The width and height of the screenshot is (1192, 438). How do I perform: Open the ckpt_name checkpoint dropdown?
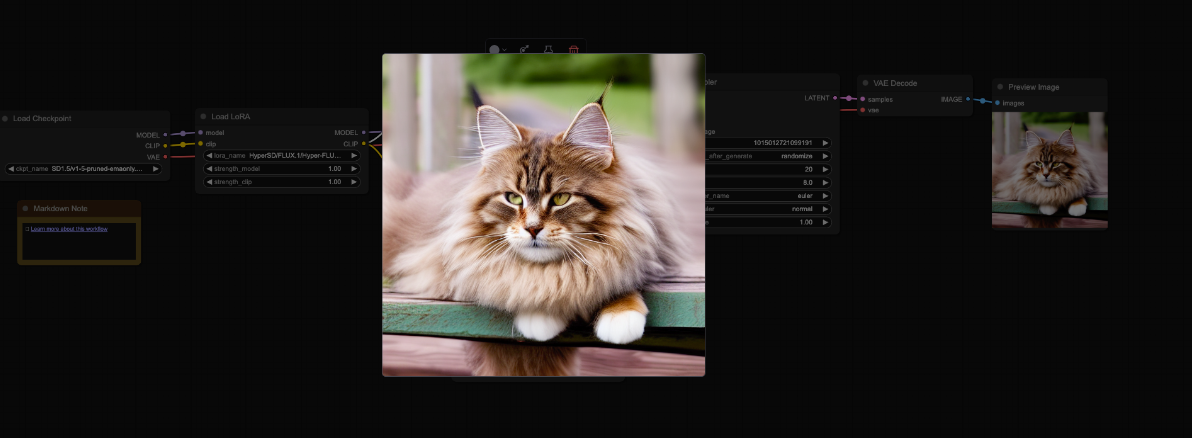pyautogui.click(x=85, y=169)
